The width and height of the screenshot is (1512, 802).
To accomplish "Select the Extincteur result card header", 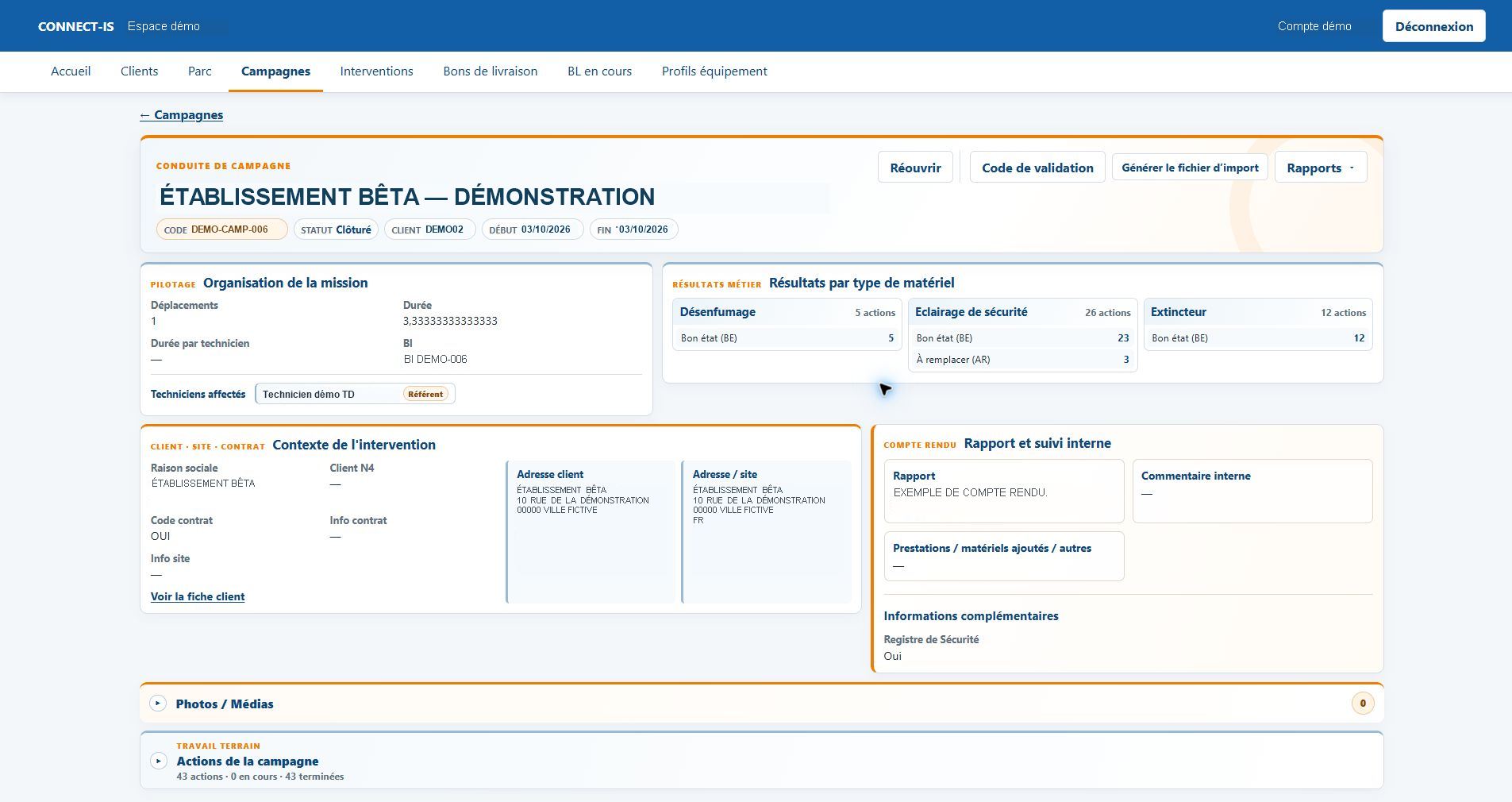I will coord(1258,312).
